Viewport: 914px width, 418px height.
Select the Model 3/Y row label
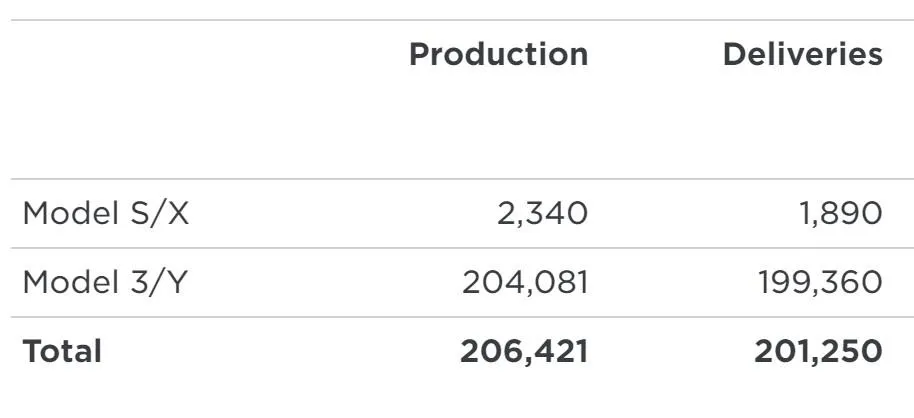(x=105, y=283)
